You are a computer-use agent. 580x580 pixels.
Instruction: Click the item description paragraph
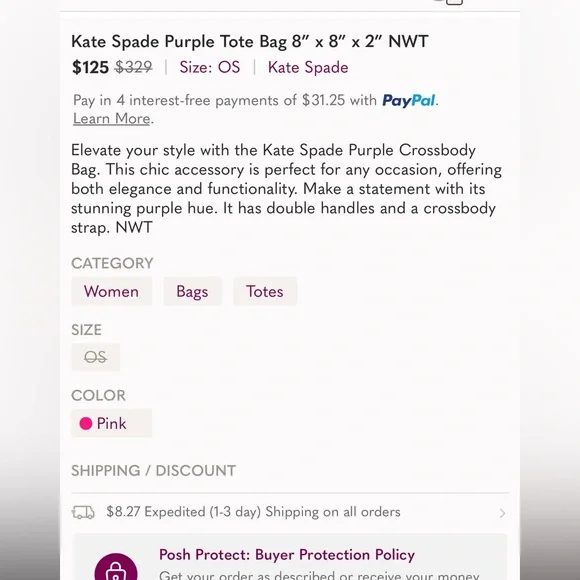click(x=286, y=189)
